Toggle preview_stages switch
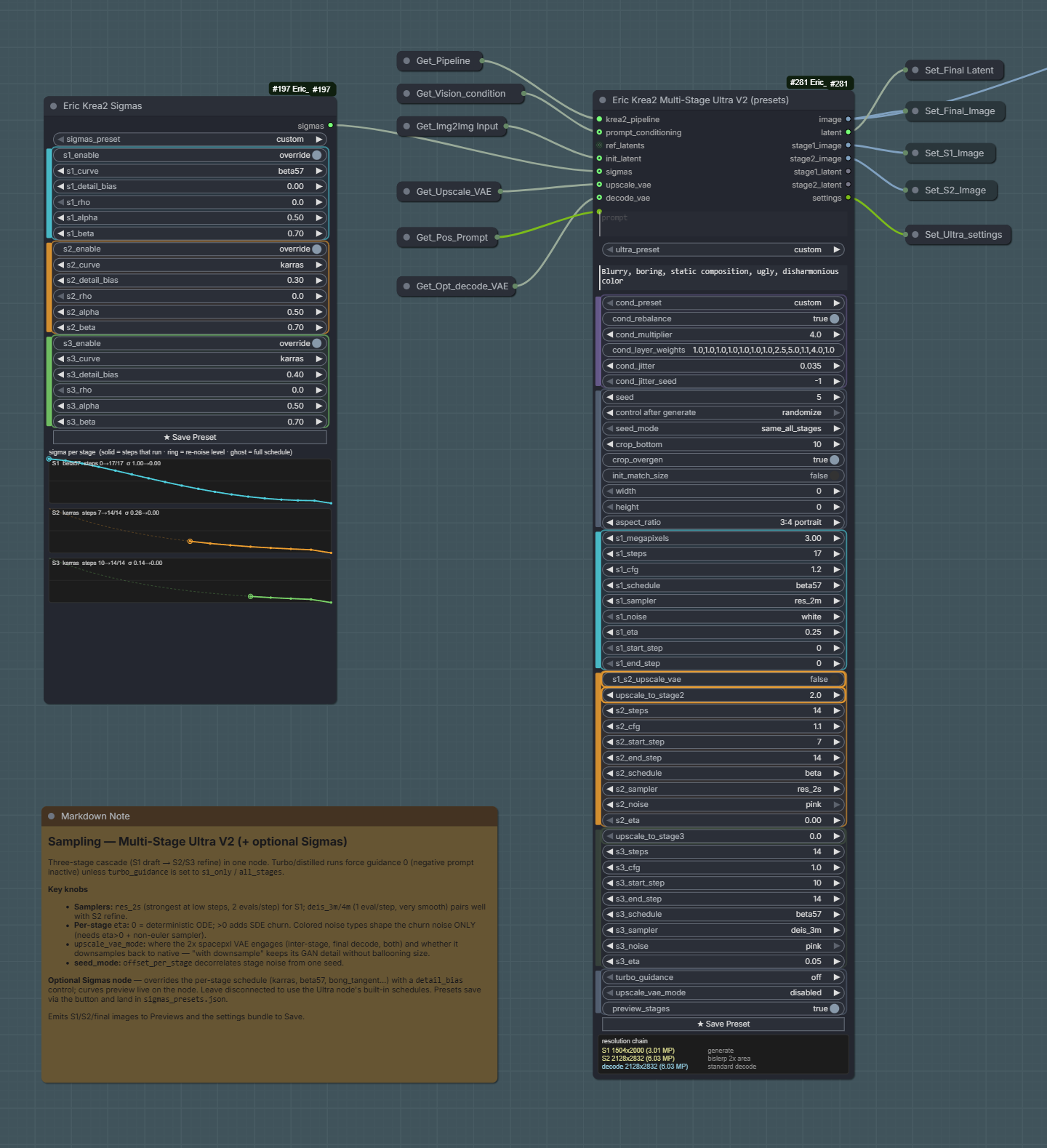The height and width of the screenshot is (1148, 1047). [x=835, y=1008]
